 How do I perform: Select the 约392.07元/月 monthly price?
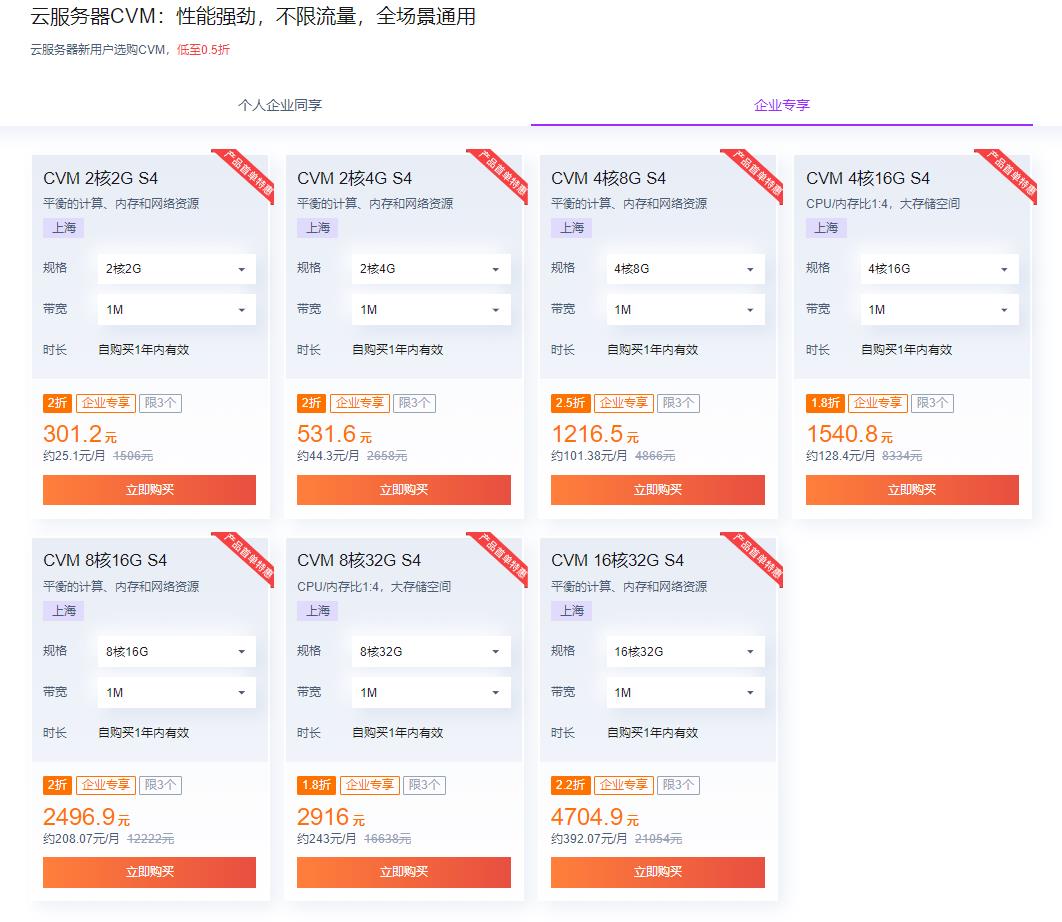click(x=589, y=839)
